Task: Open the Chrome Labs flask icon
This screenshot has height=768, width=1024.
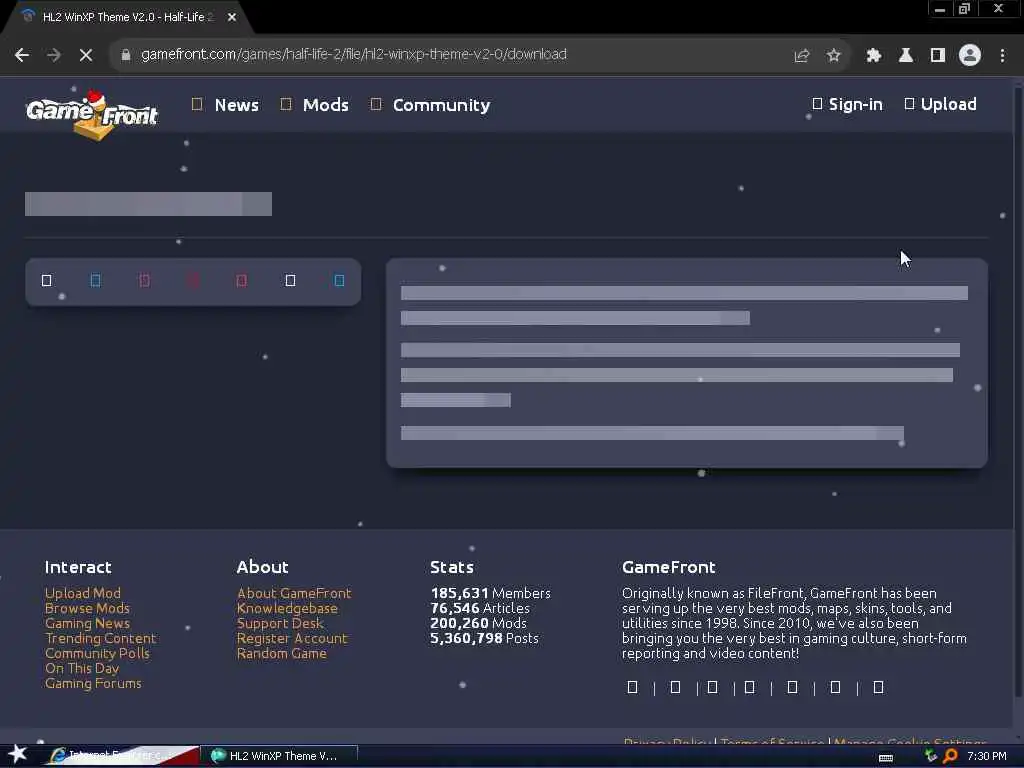Action: [906, 56]
